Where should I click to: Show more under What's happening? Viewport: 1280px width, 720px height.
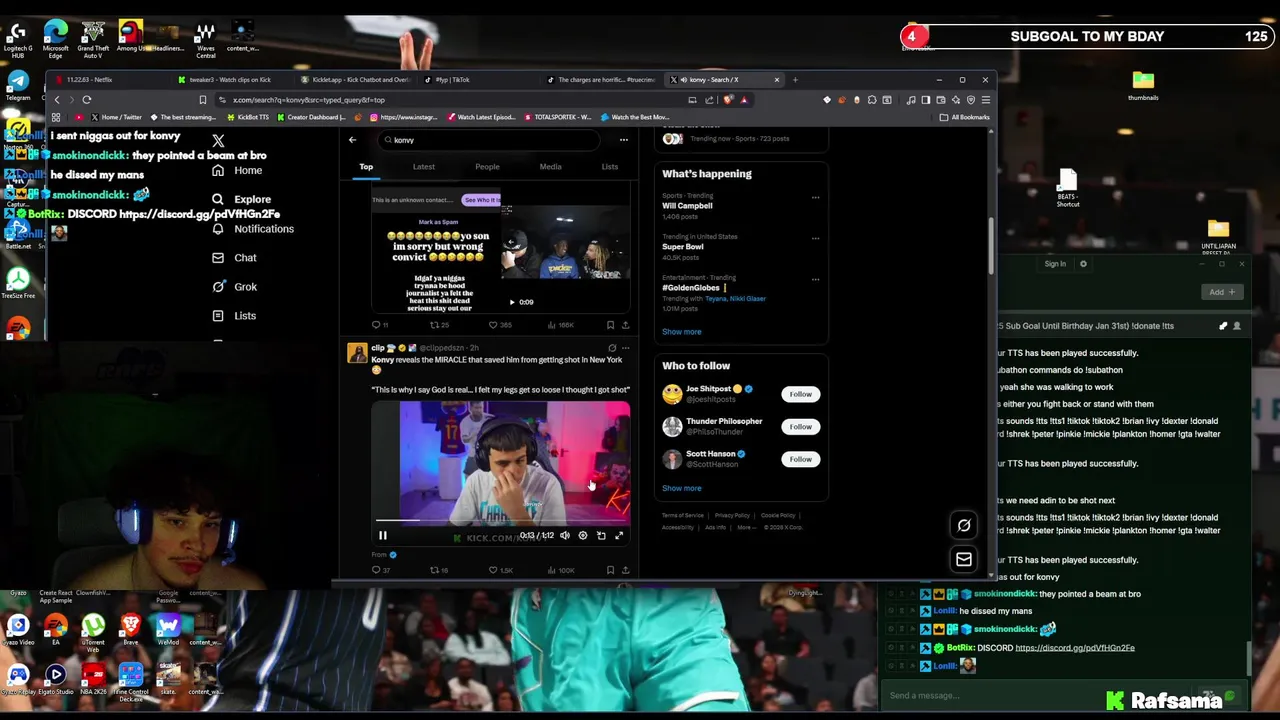(x=681, y=332)
